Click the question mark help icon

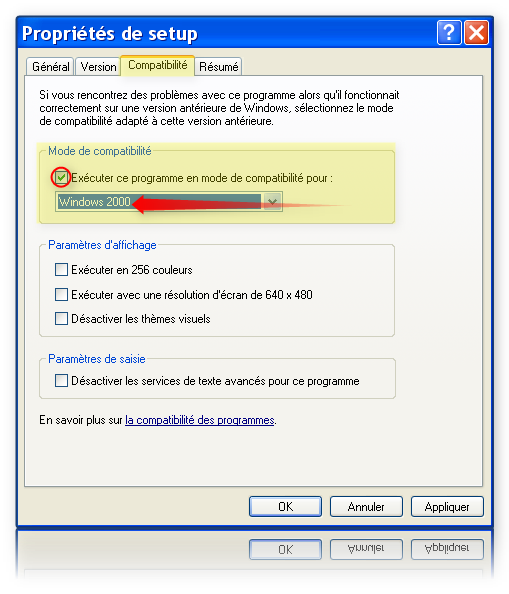click(x=449, y=33)
